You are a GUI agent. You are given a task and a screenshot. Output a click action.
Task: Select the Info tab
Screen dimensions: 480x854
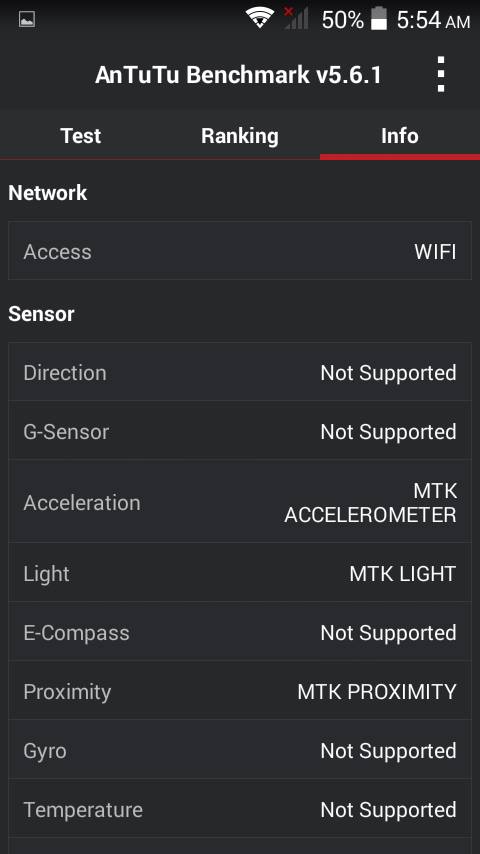tap(400, 136)
